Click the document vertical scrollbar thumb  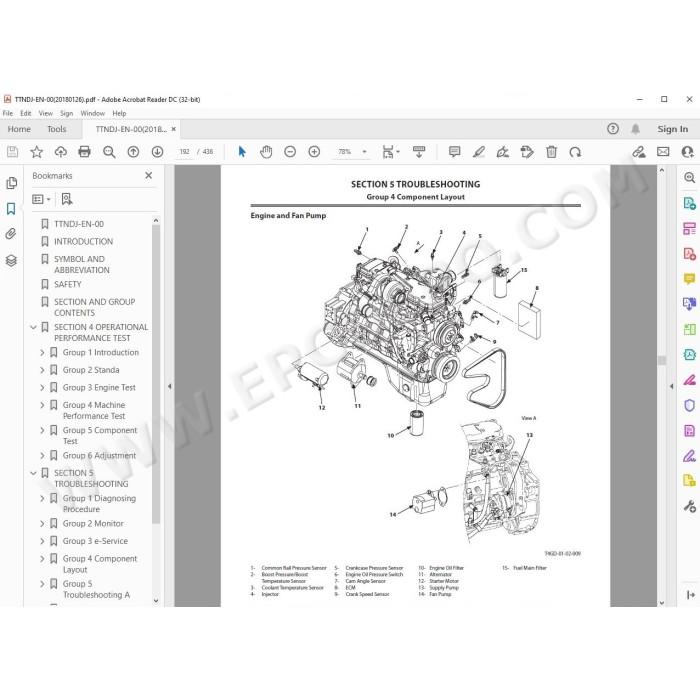point(662,360)
